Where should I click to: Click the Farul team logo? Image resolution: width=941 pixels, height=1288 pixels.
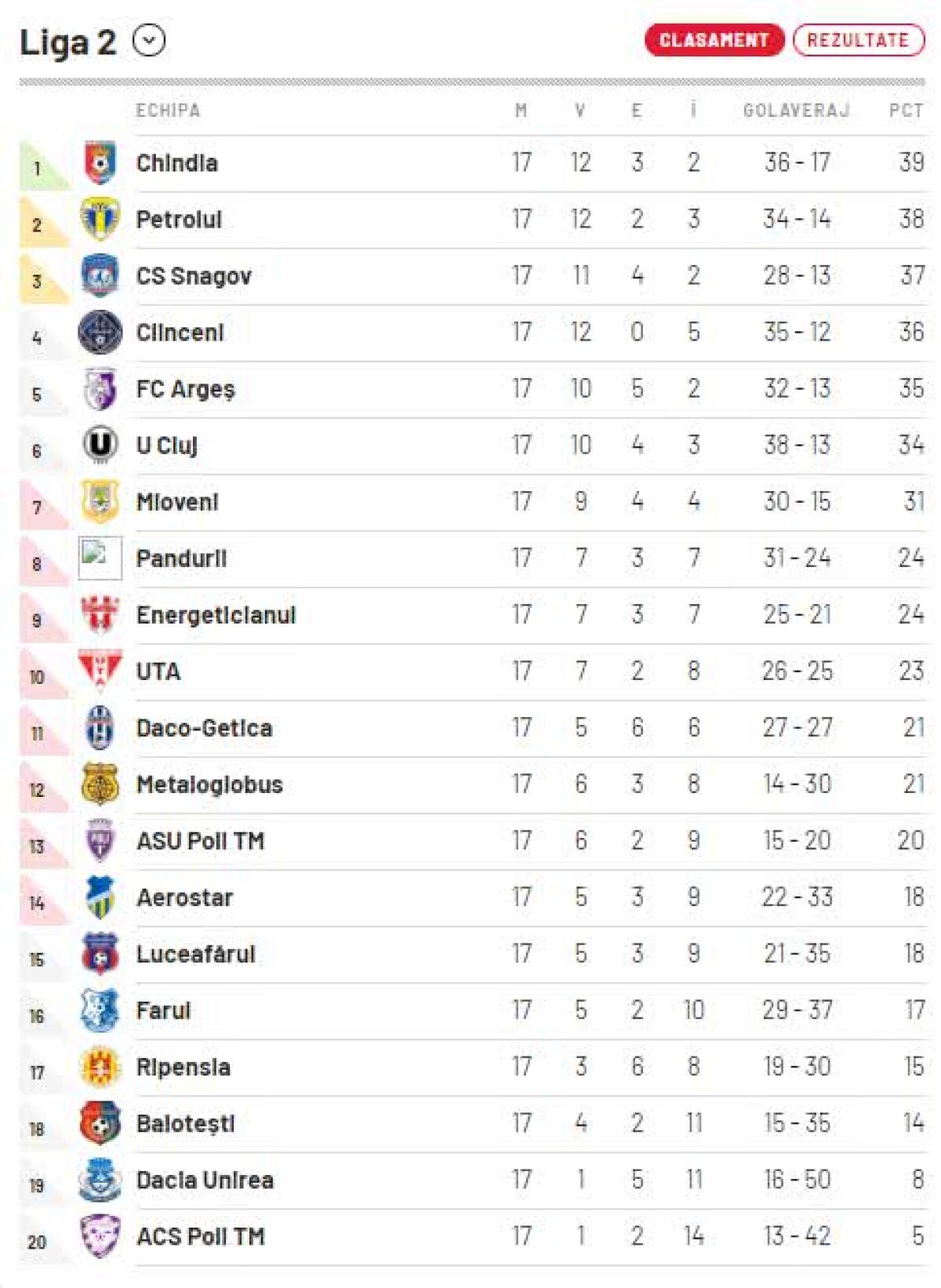point(100,1010)
